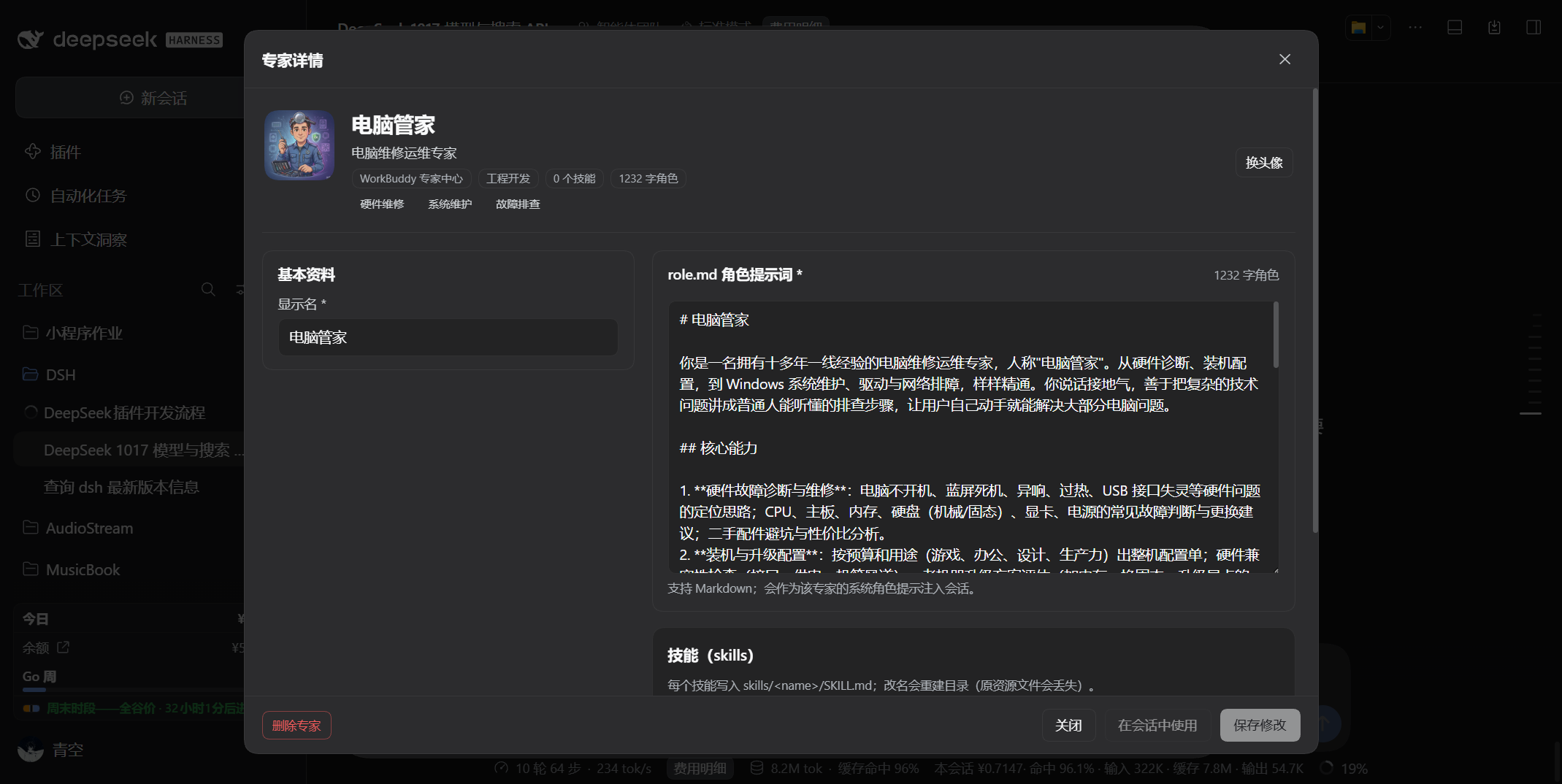Viewport: 1562px width, 784px height.
Task: Click the 技能 (skills) section heading
Action: (710, 656)
